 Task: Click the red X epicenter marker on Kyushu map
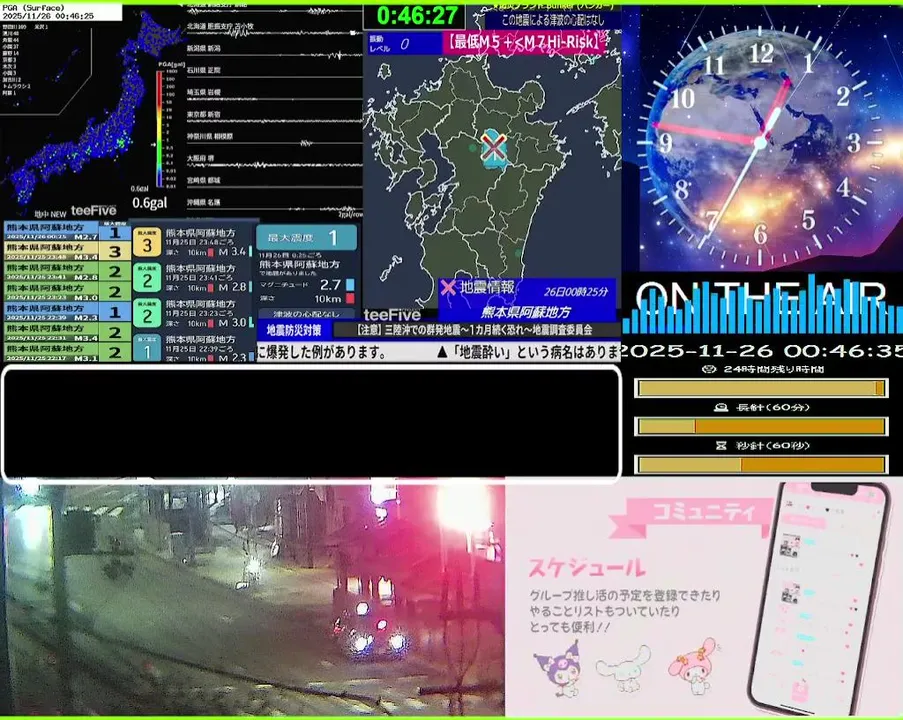(x=494, y=147)
